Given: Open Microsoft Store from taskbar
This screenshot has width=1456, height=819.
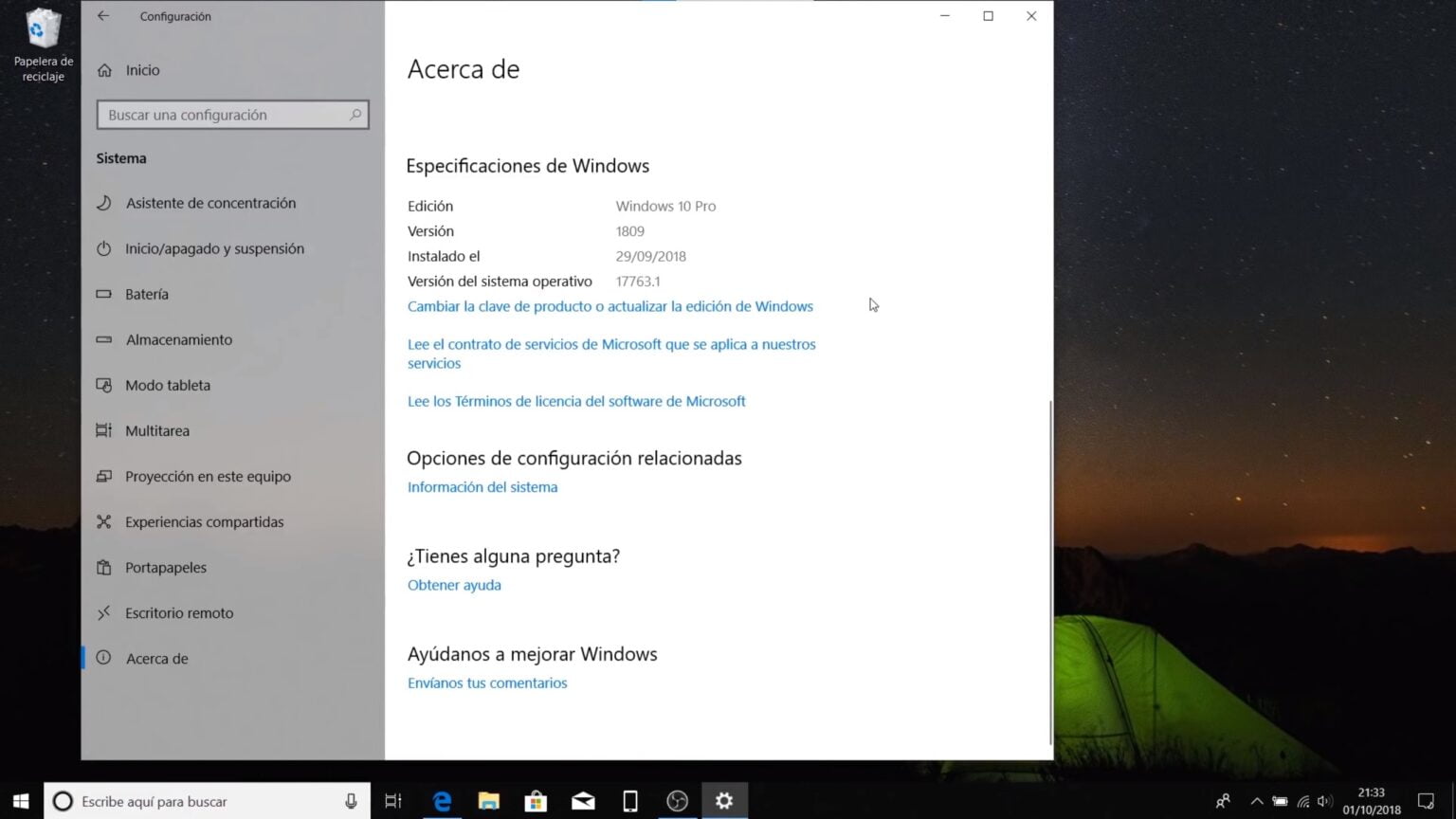Looking at the screenshot, I should click(x=536, y=801).
